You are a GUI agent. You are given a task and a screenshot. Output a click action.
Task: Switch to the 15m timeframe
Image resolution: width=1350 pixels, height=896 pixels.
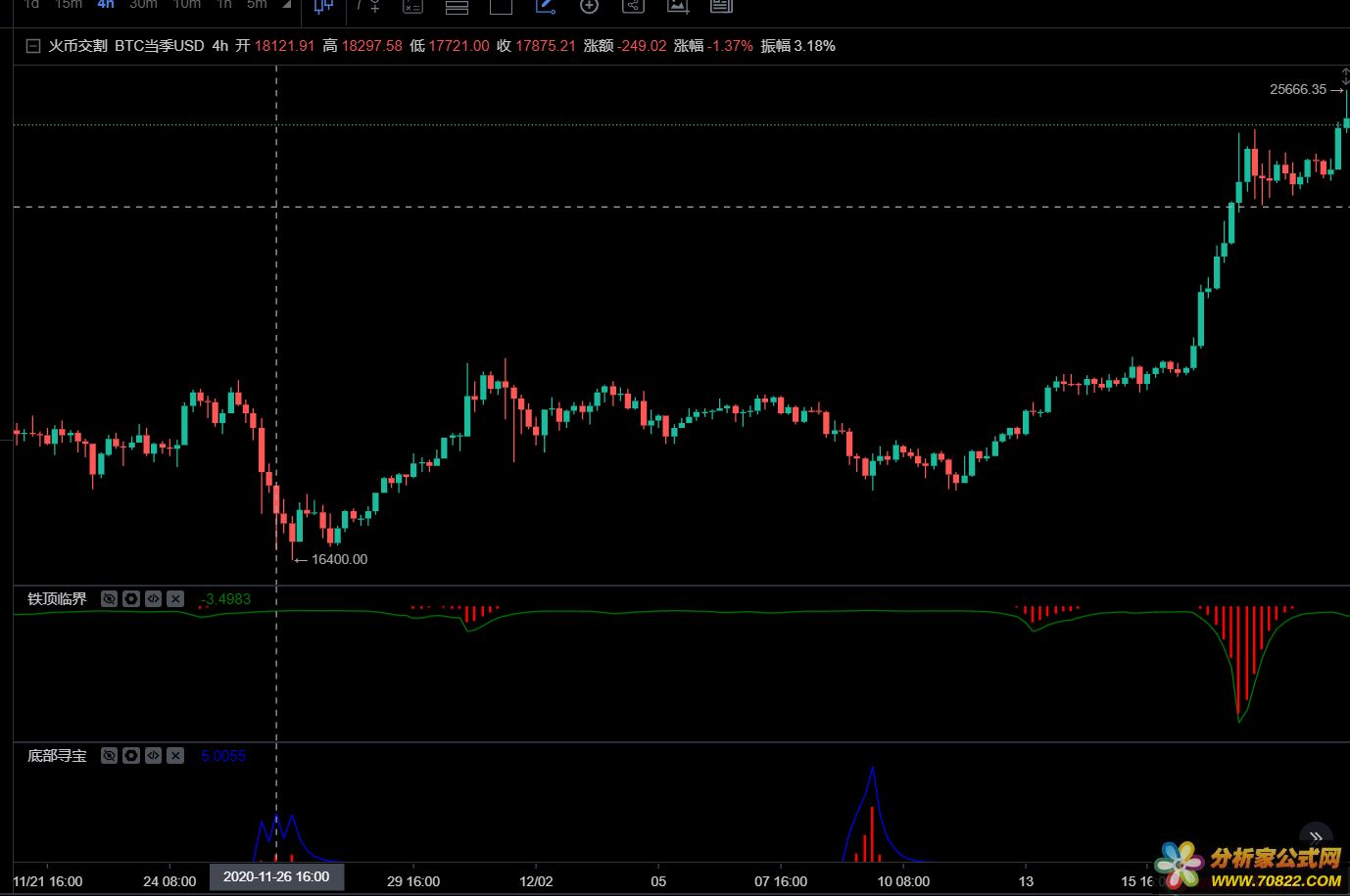(x=69, y=5)
